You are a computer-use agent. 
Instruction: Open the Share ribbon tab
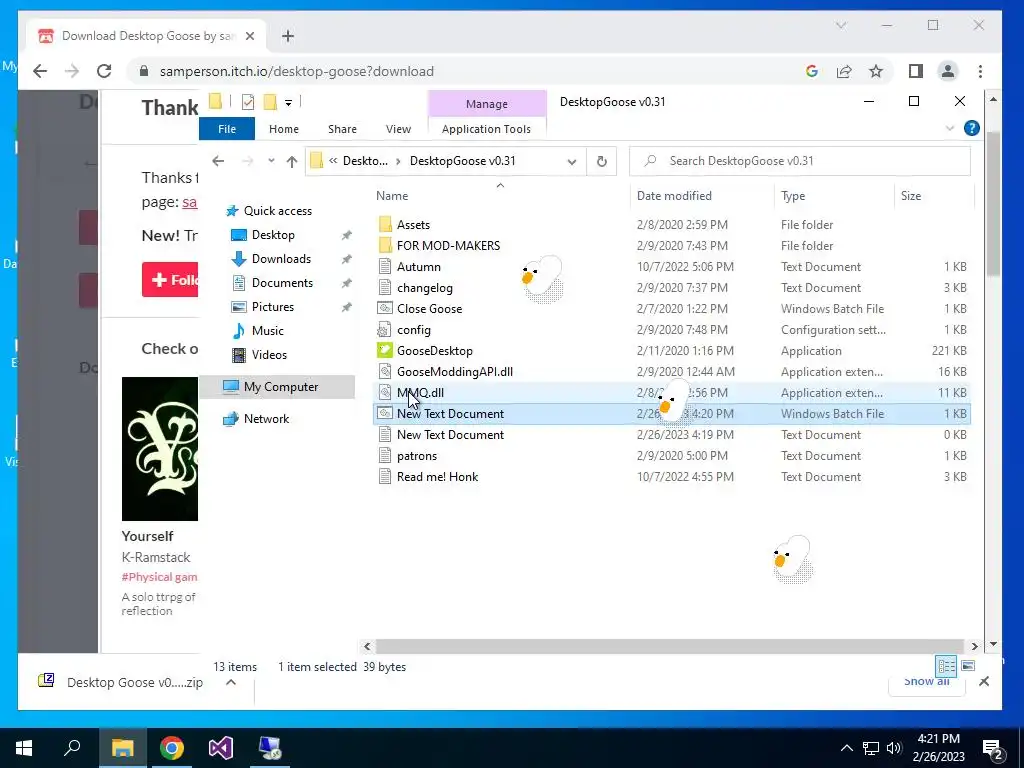coord(342,129)
